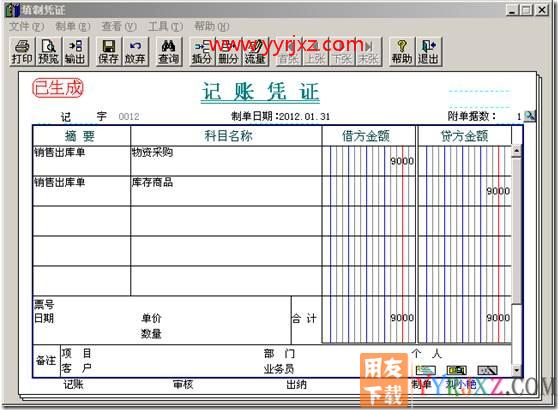Open the 制单 menu

73,26
